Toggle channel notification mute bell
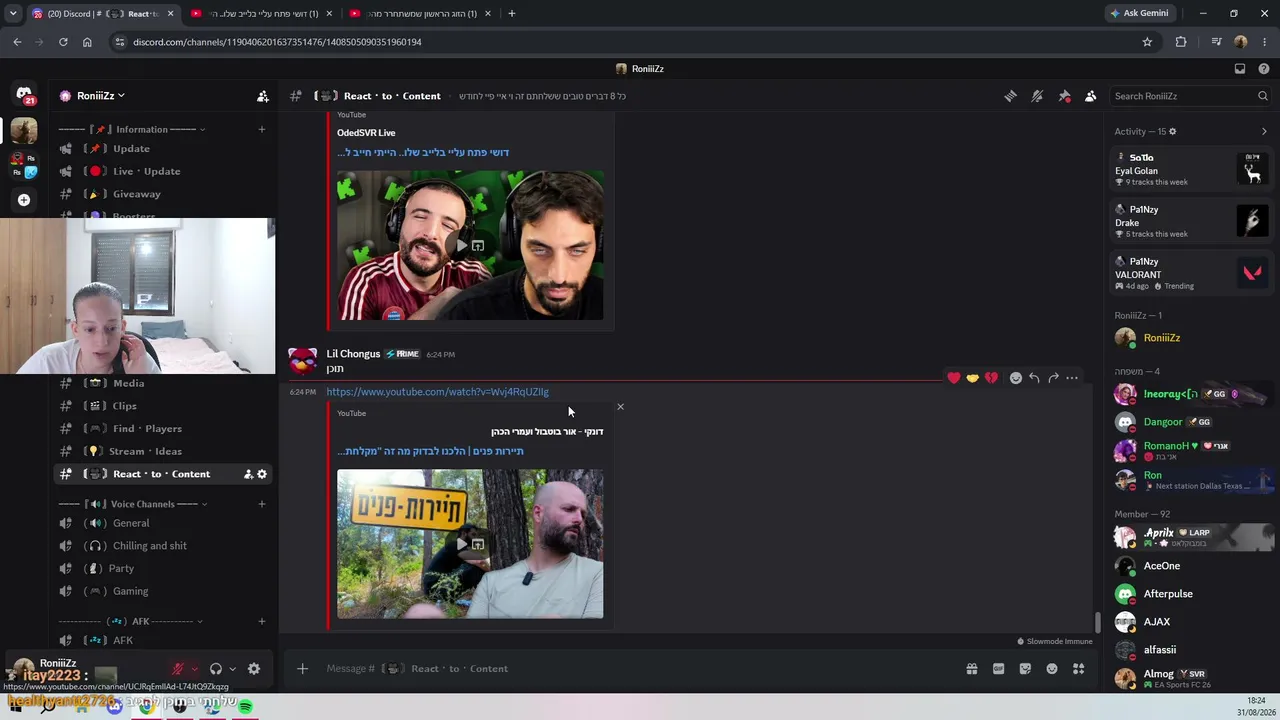Viewport: 1280px width, 720px height. pos(1037,96)
